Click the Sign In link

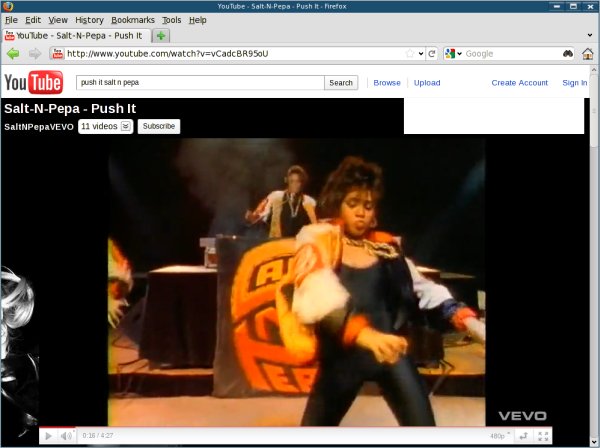pos(574,83)
